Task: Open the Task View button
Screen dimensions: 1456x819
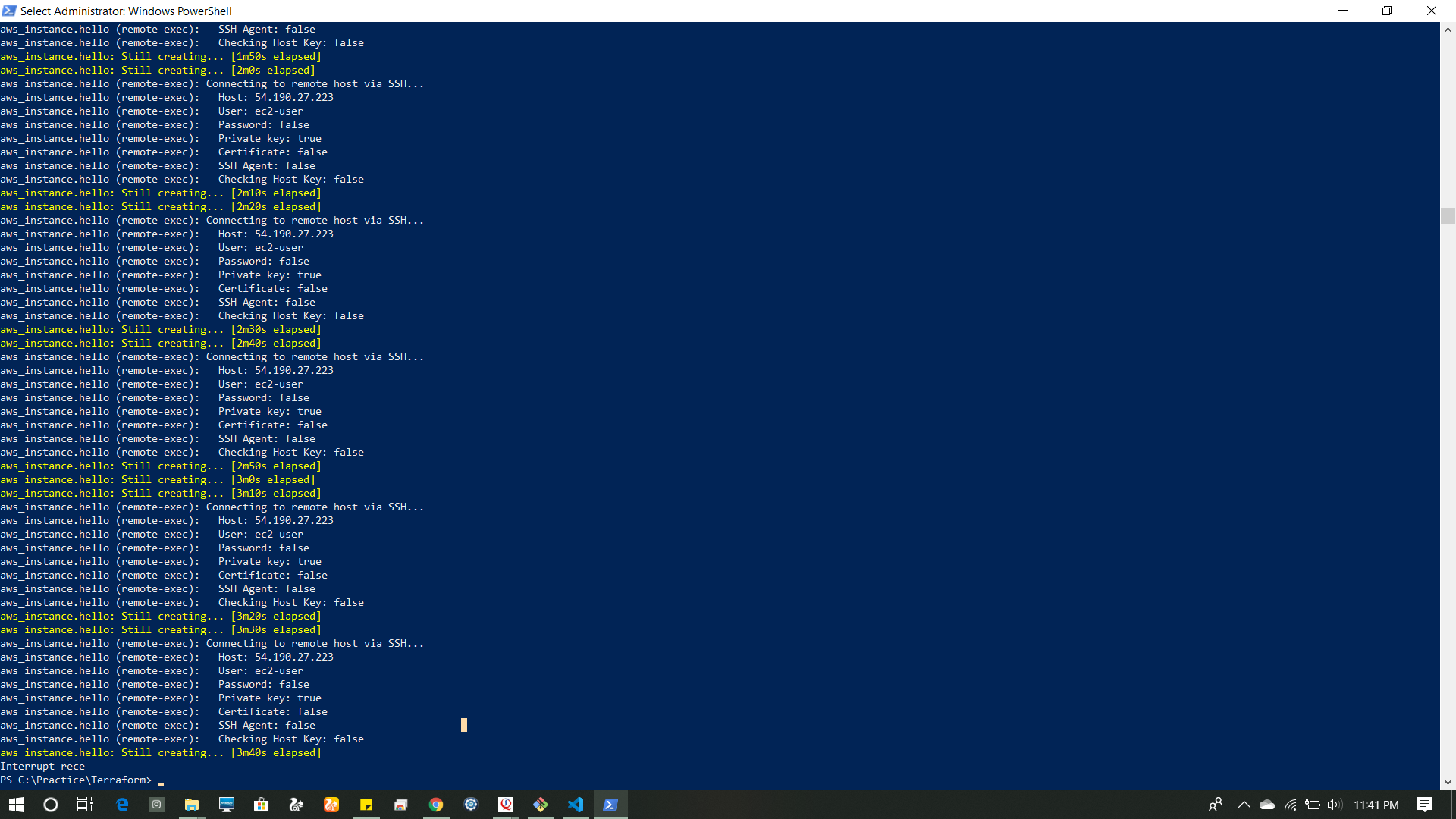Action: pos(85,805)
